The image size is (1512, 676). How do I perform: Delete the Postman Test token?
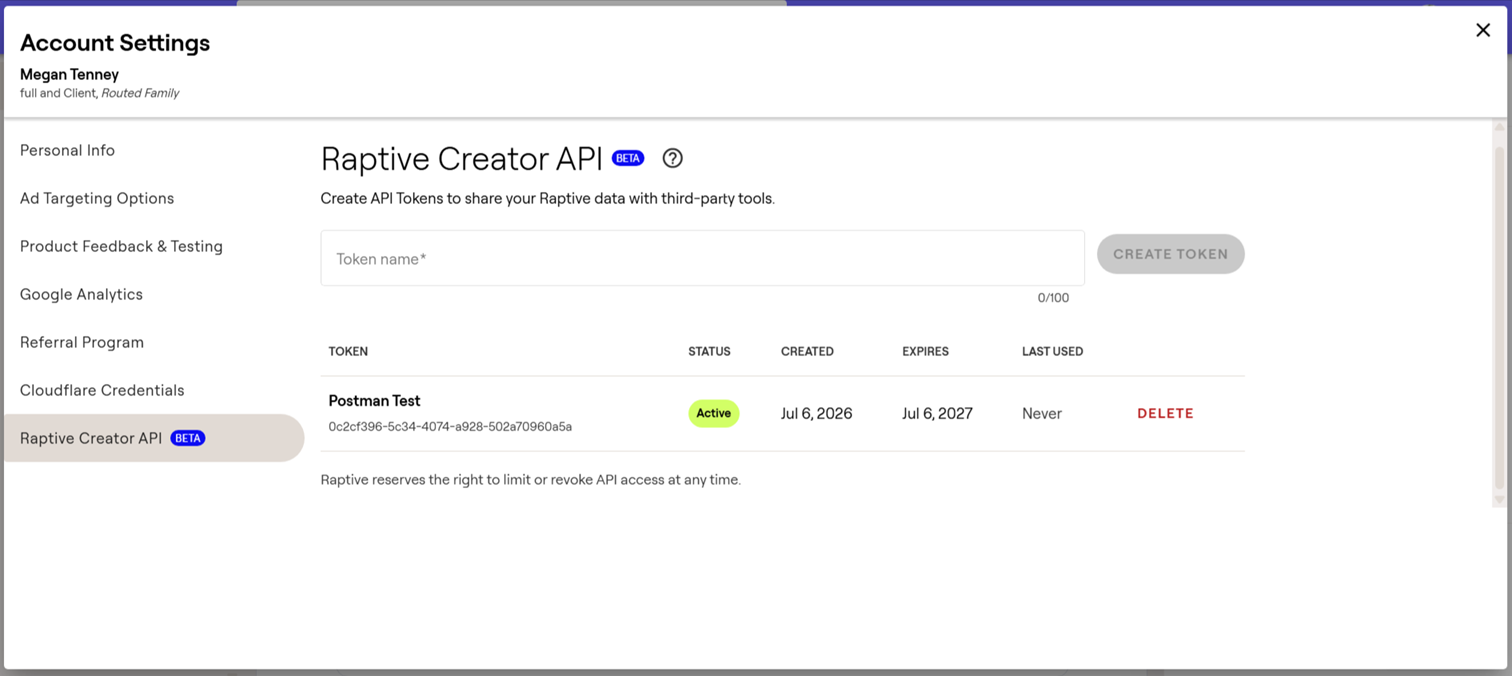pos(1165,413)
